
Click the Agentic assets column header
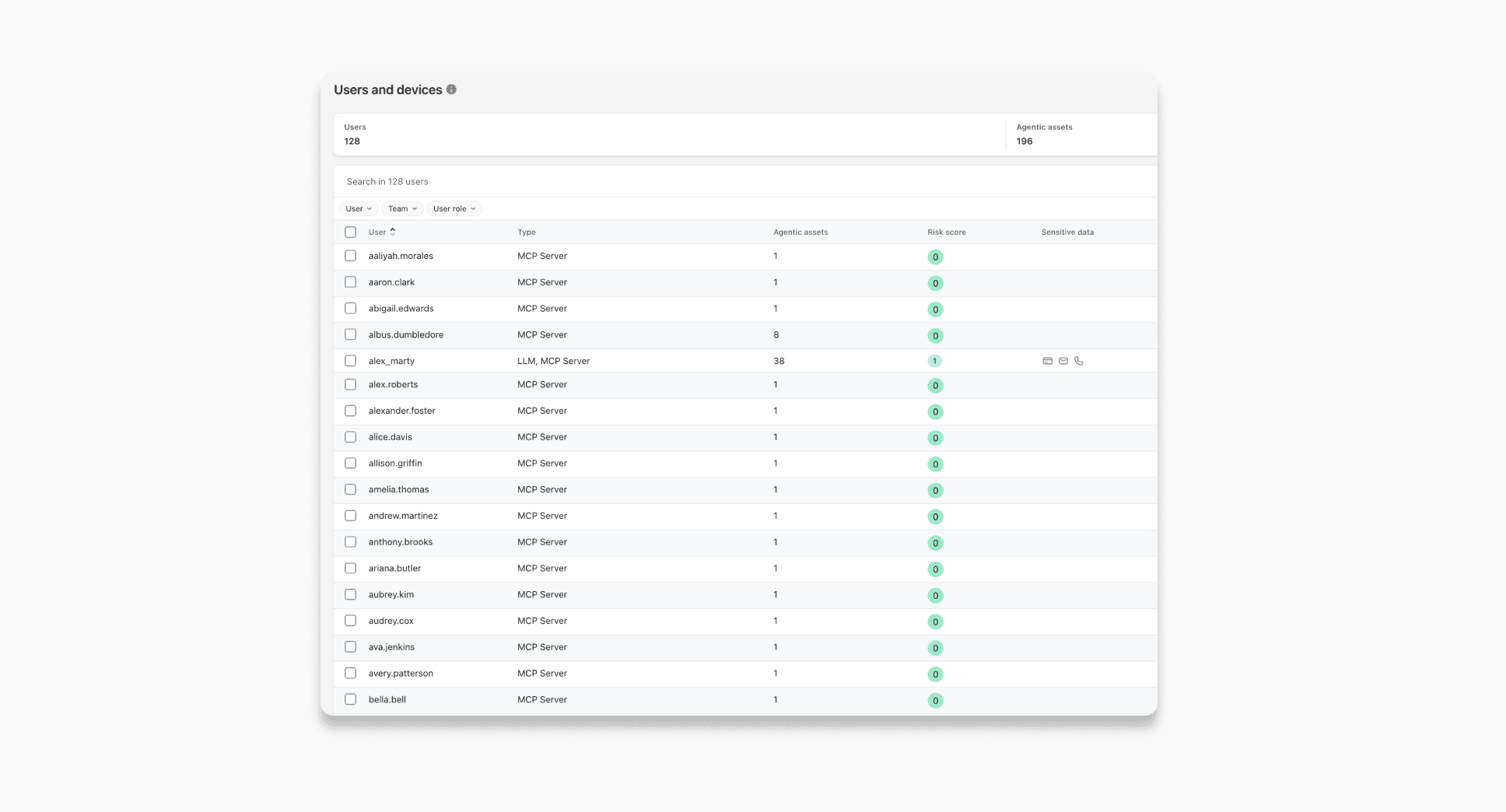800,232
